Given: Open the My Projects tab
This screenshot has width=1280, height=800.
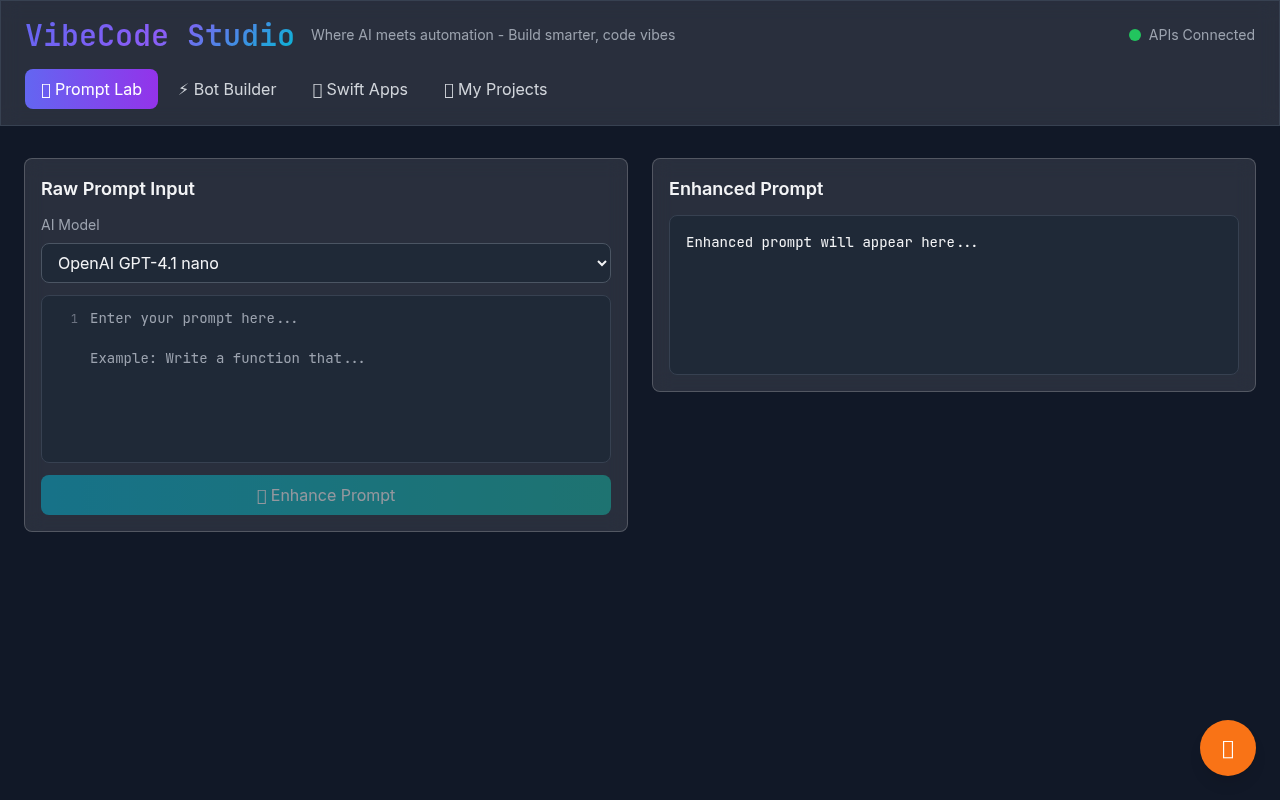Looking at the screenshot, I should [x=496, y=89].
